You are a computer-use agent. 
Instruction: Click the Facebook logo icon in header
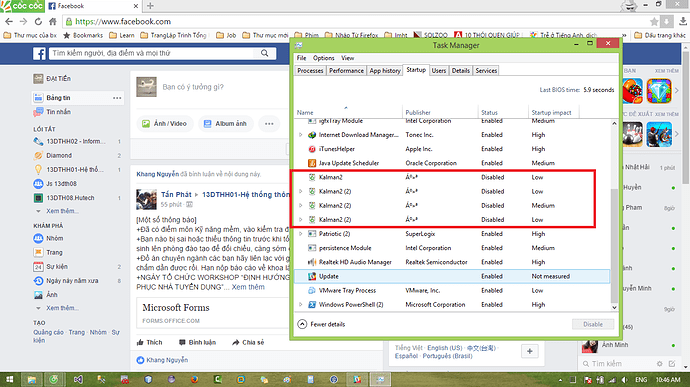pos(39,54)
